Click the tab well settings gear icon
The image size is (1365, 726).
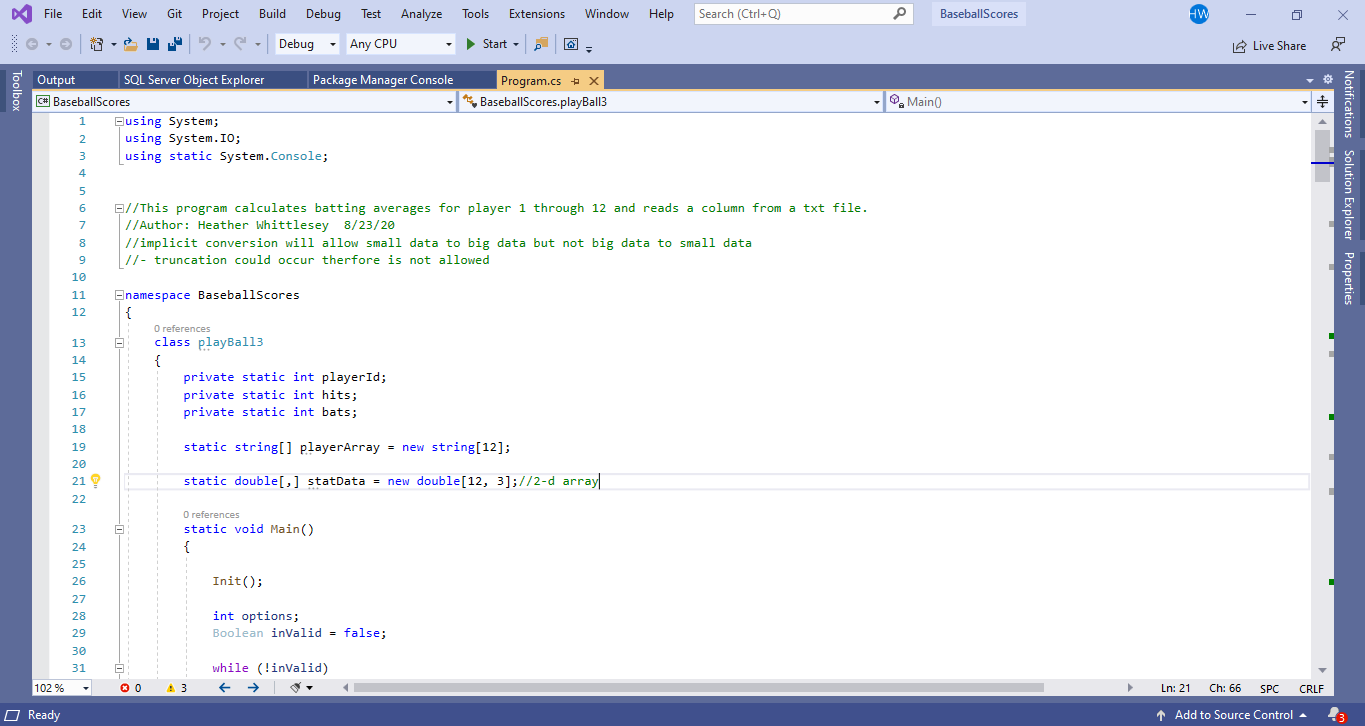point(1328,79)
